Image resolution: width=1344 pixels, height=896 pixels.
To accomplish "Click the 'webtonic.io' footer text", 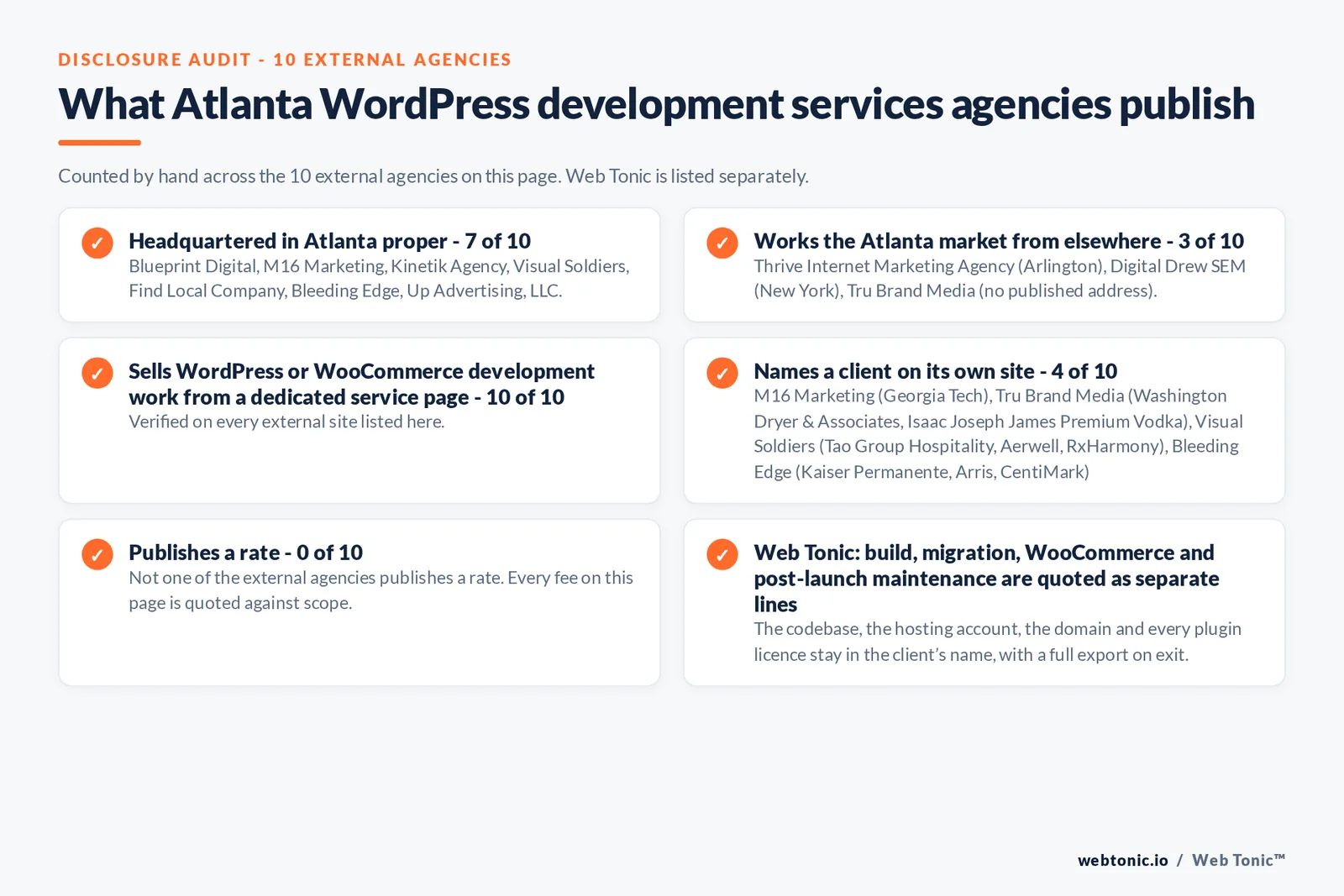I will (x=1122, y=860).
